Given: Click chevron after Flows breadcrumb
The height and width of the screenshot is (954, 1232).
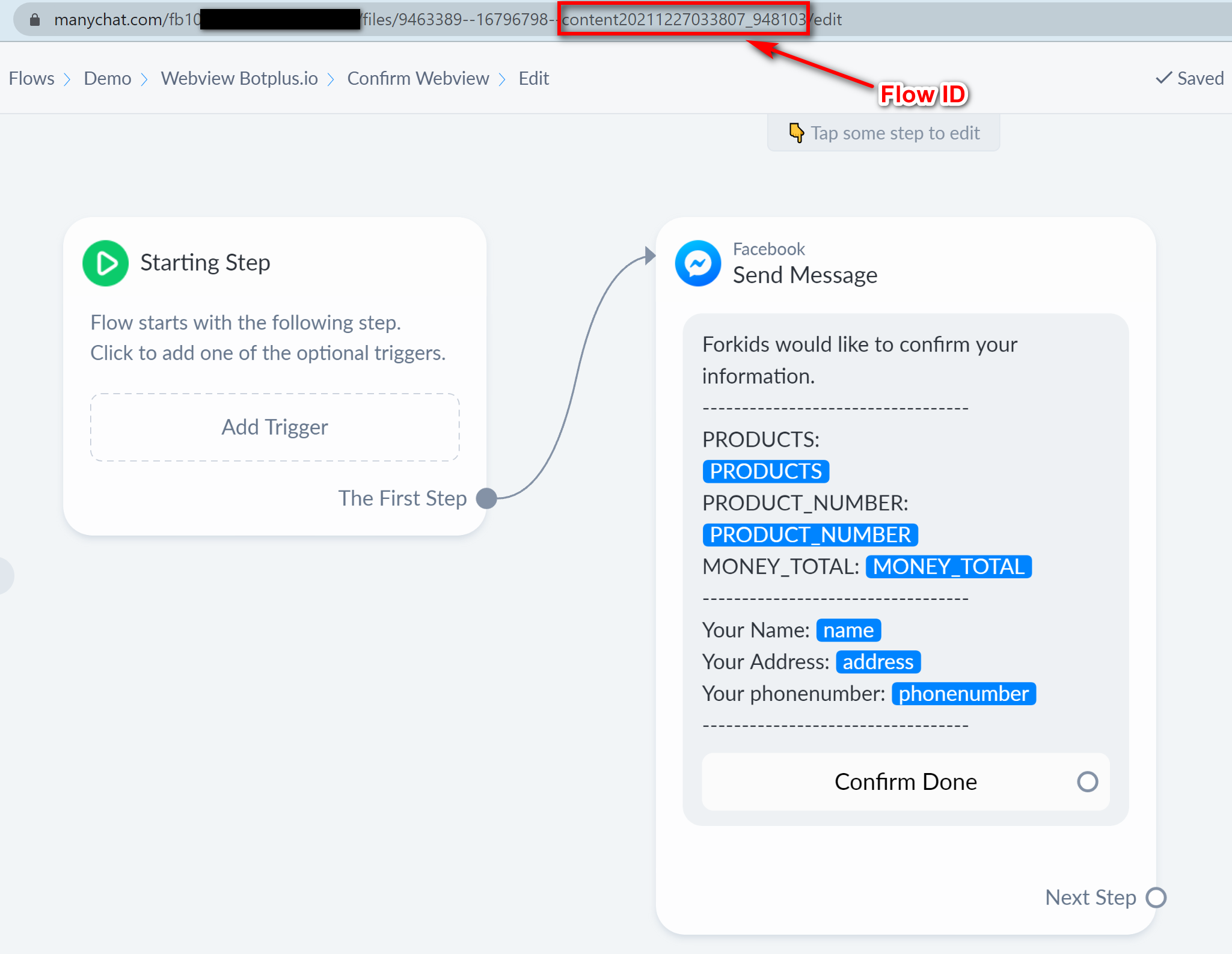Looking at the screenshot, I should click(67, 79).
